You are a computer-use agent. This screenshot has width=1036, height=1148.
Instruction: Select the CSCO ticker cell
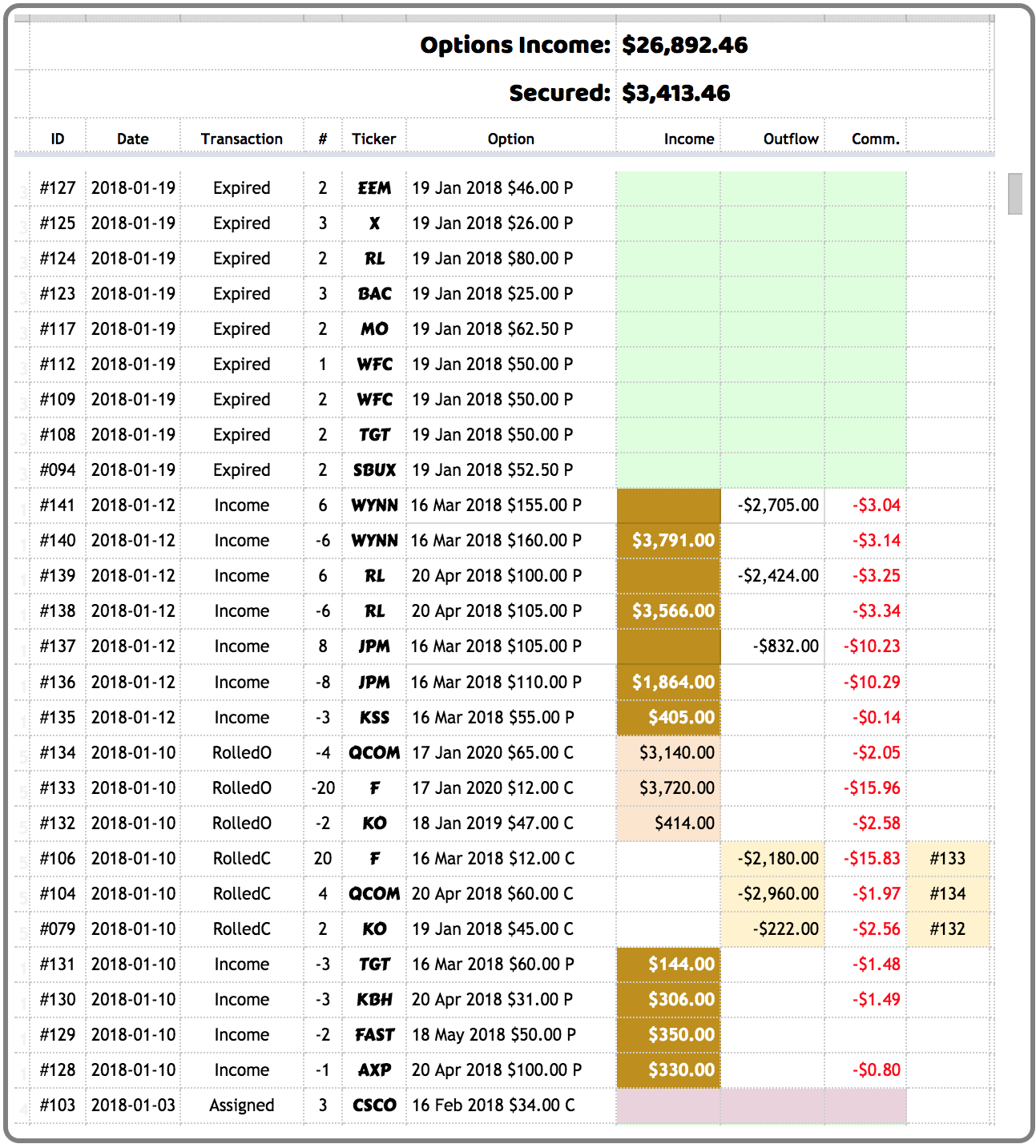click(x=374, y=1106)
